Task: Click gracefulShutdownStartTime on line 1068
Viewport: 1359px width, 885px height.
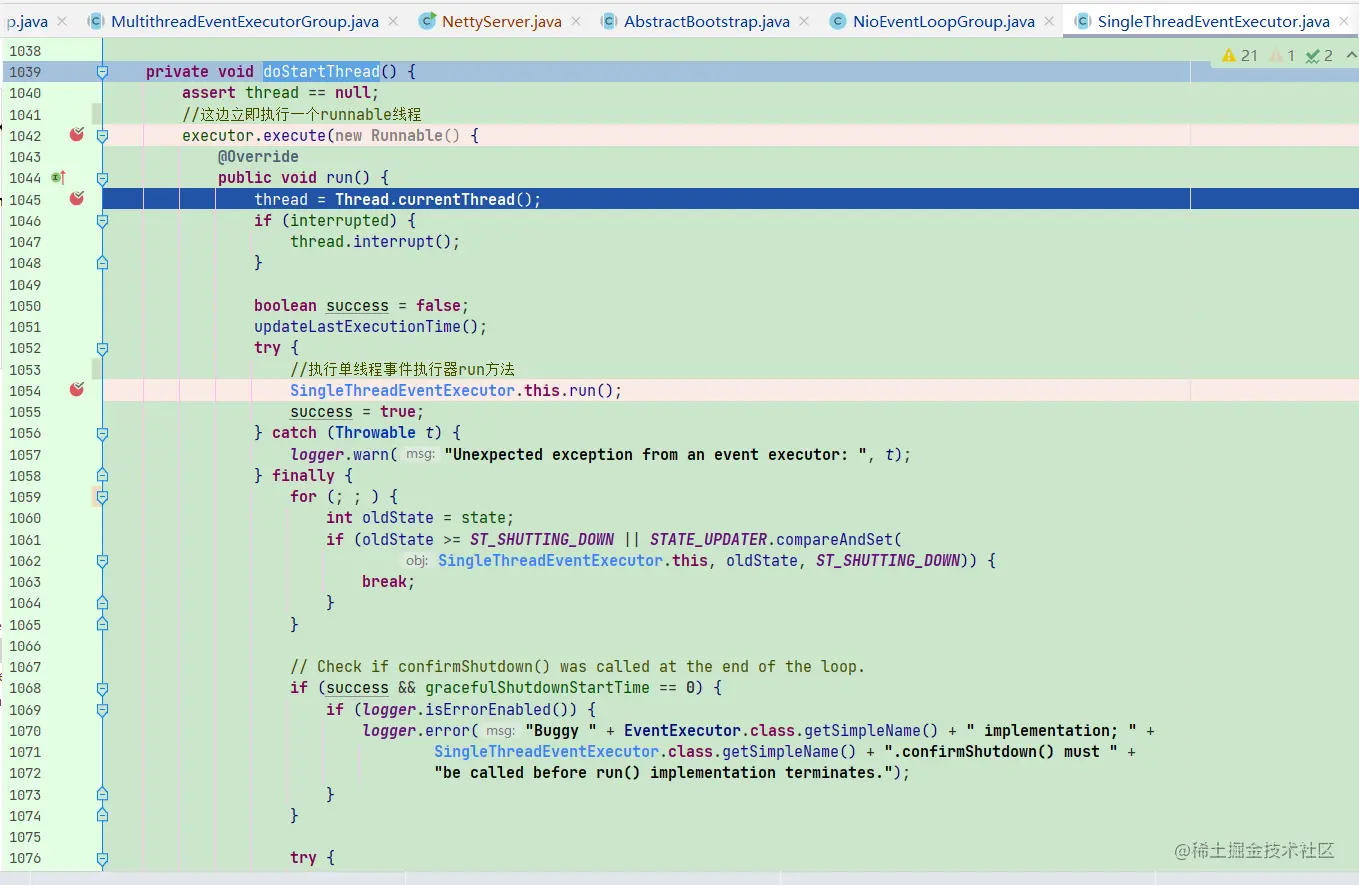Action: coord(537,688)
